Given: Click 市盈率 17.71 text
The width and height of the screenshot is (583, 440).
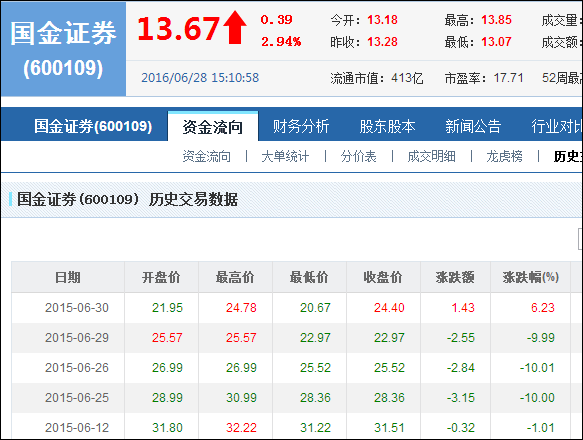Looking at the screenshot, I should (484, 78).
